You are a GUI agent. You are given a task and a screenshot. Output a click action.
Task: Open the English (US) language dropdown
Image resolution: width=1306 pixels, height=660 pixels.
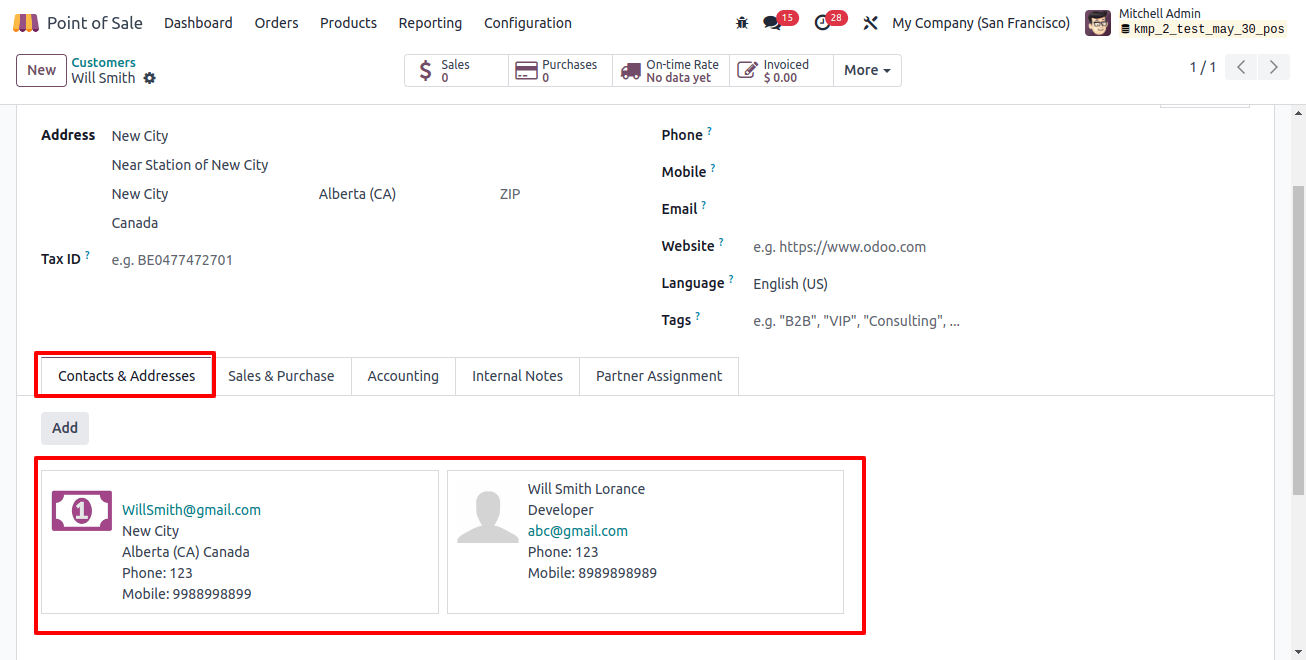[x=1000, y=284]
